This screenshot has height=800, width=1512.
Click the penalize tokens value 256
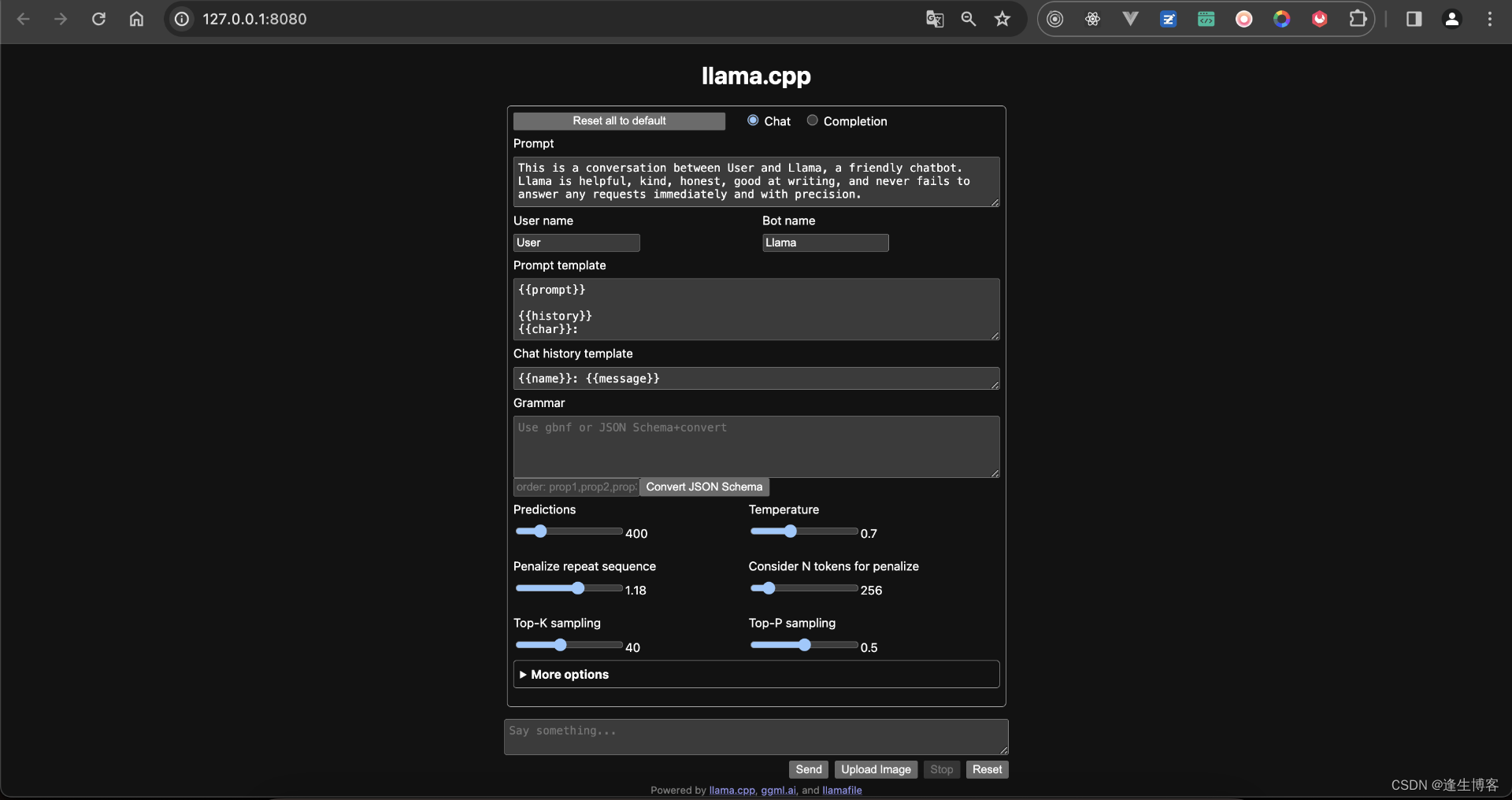point(871,590)
